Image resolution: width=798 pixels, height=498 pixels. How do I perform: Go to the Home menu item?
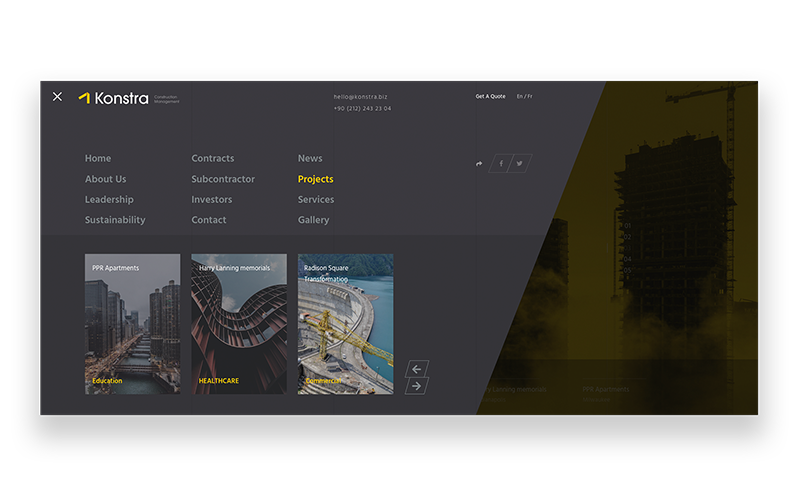coord(98,158)
